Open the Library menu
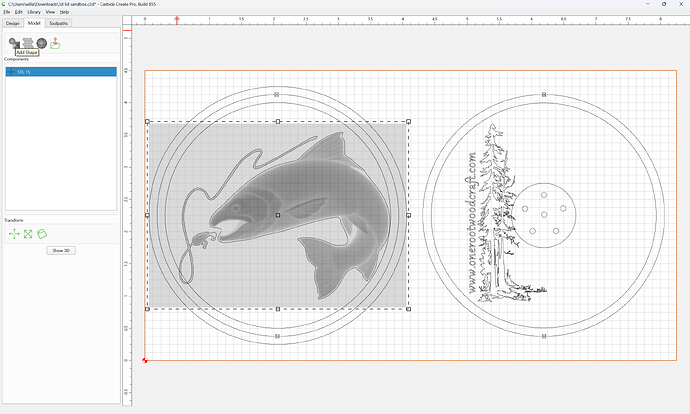690x414 pixels. [x=34, y=12]
